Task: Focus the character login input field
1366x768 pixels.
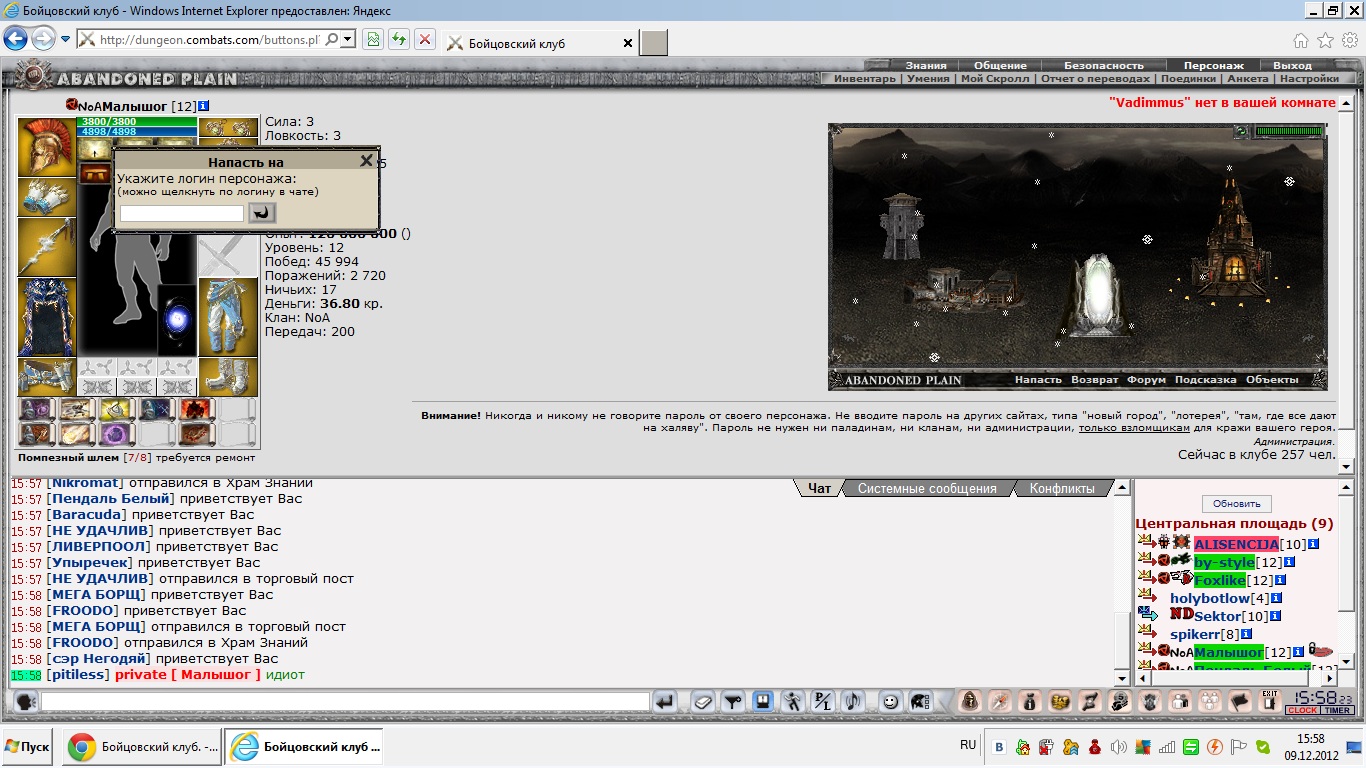Action: [182, 213]
